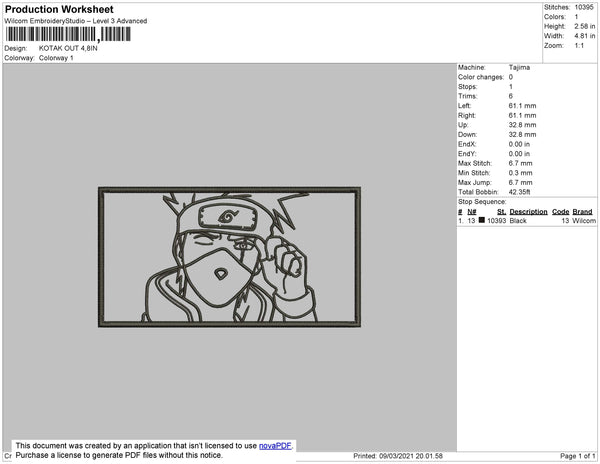Click the Up value 32.8 mm
Screen dimensions: 600x464
(522, 125)
